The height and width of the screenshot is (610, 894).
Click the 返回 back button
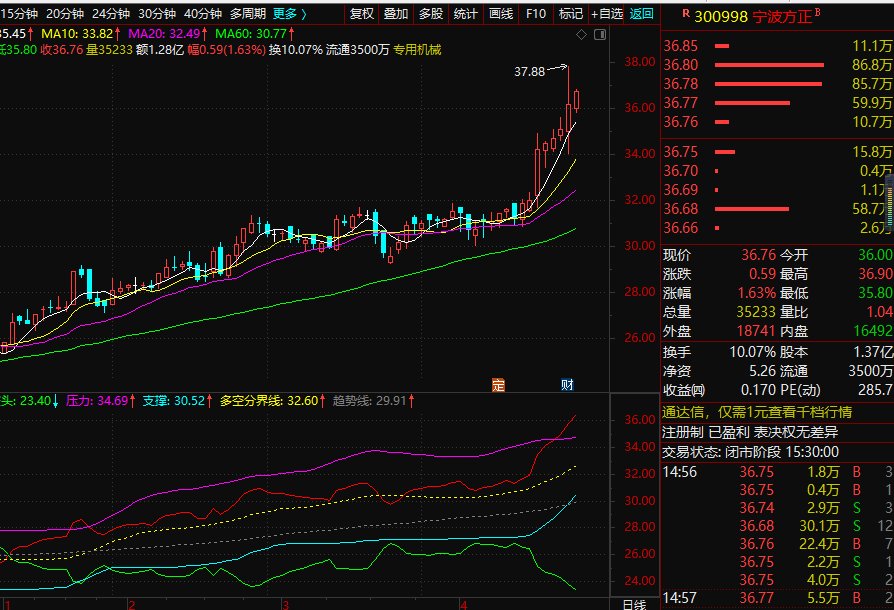(x=641, y=14)
